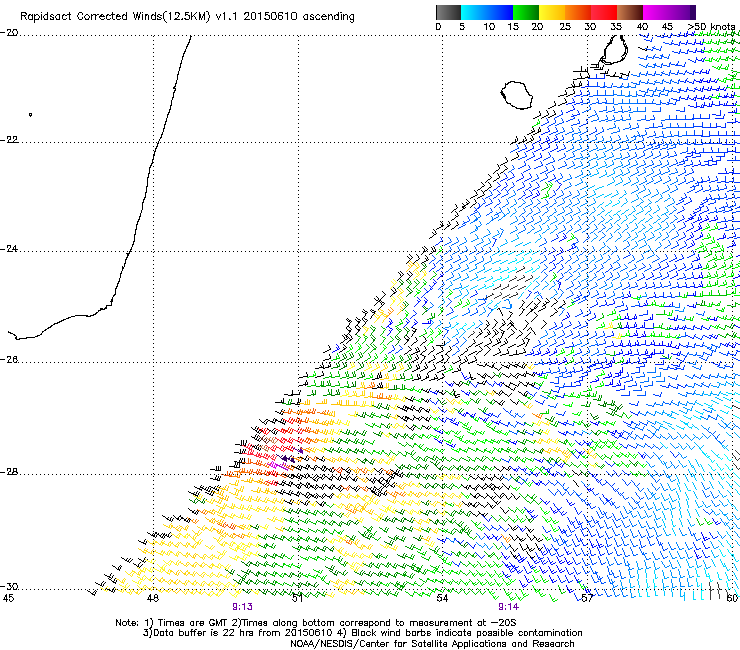The width and height of the screenshot is (740, 650).
Task: Click the '>50 knots' legend label
Action: pos(711,27)
